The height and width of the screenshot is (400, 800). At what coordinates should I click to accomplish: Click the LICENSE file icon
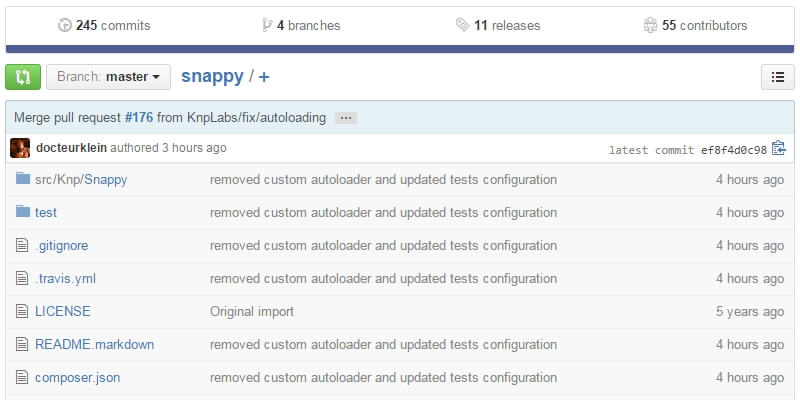[x=23, y=312]
